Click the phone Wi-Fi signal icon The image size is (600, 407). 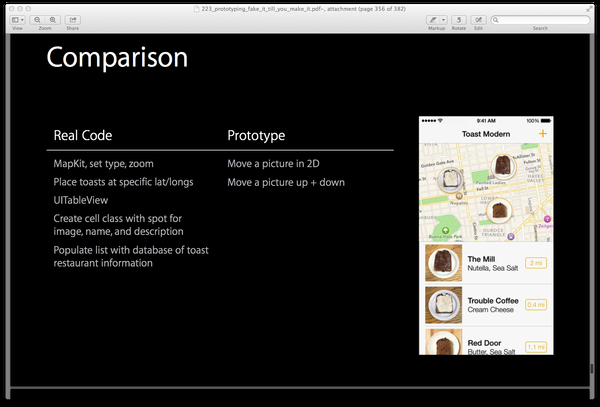pos(440,120)
